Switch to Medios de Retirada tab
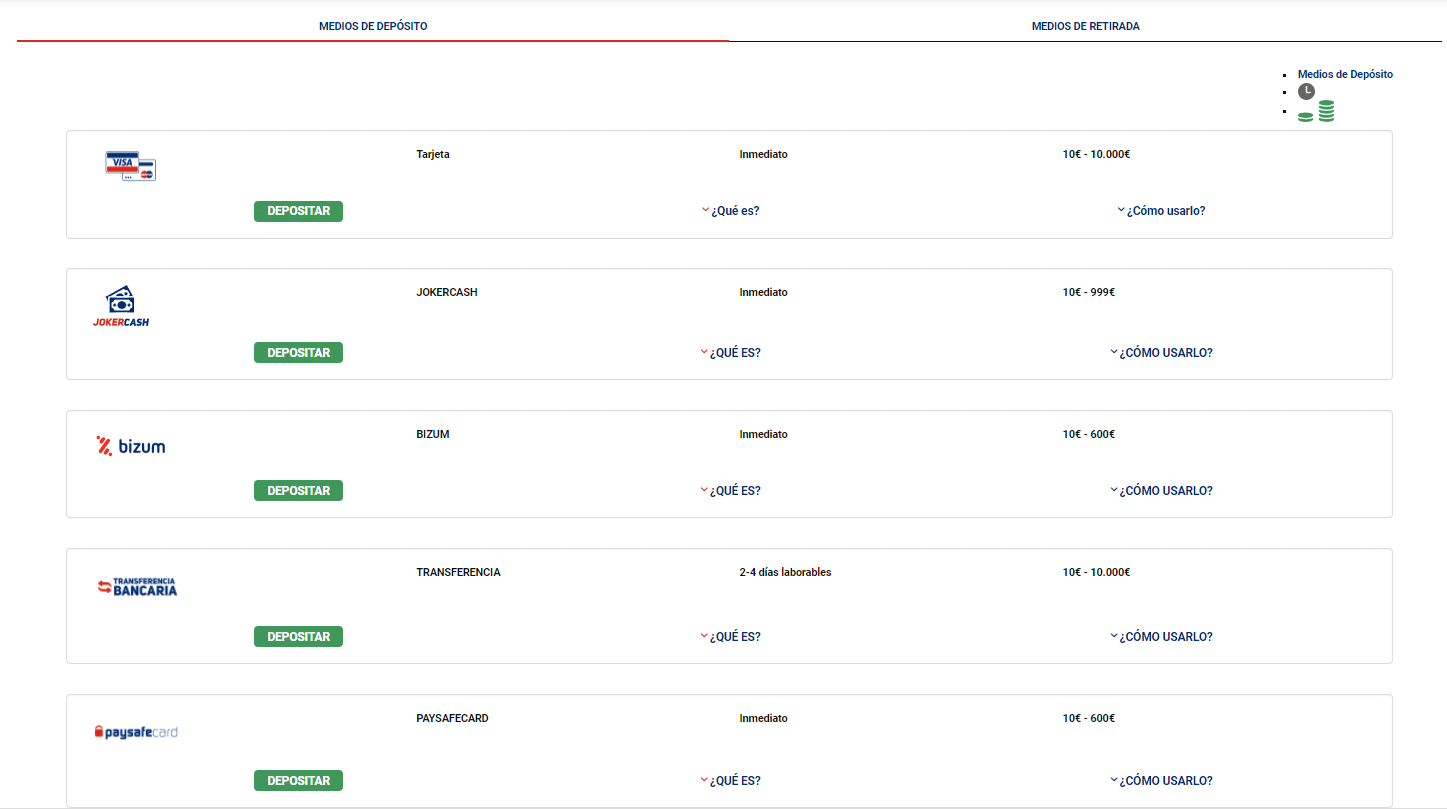This screenshot has width=1447, height=809. coord(1085,26)
